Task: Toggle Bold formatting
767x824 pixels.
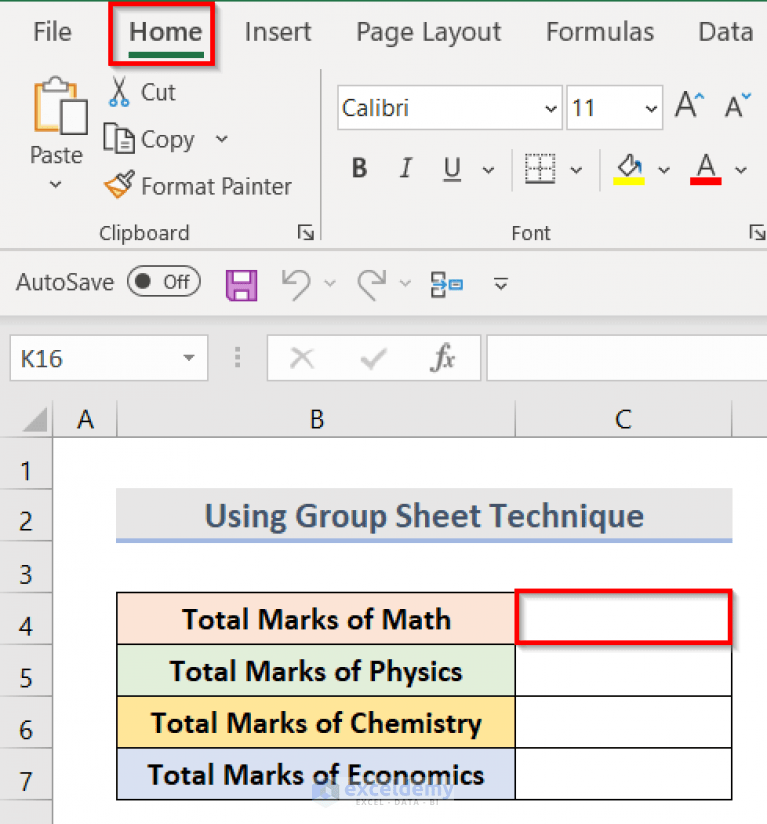Action: [359, 168]
